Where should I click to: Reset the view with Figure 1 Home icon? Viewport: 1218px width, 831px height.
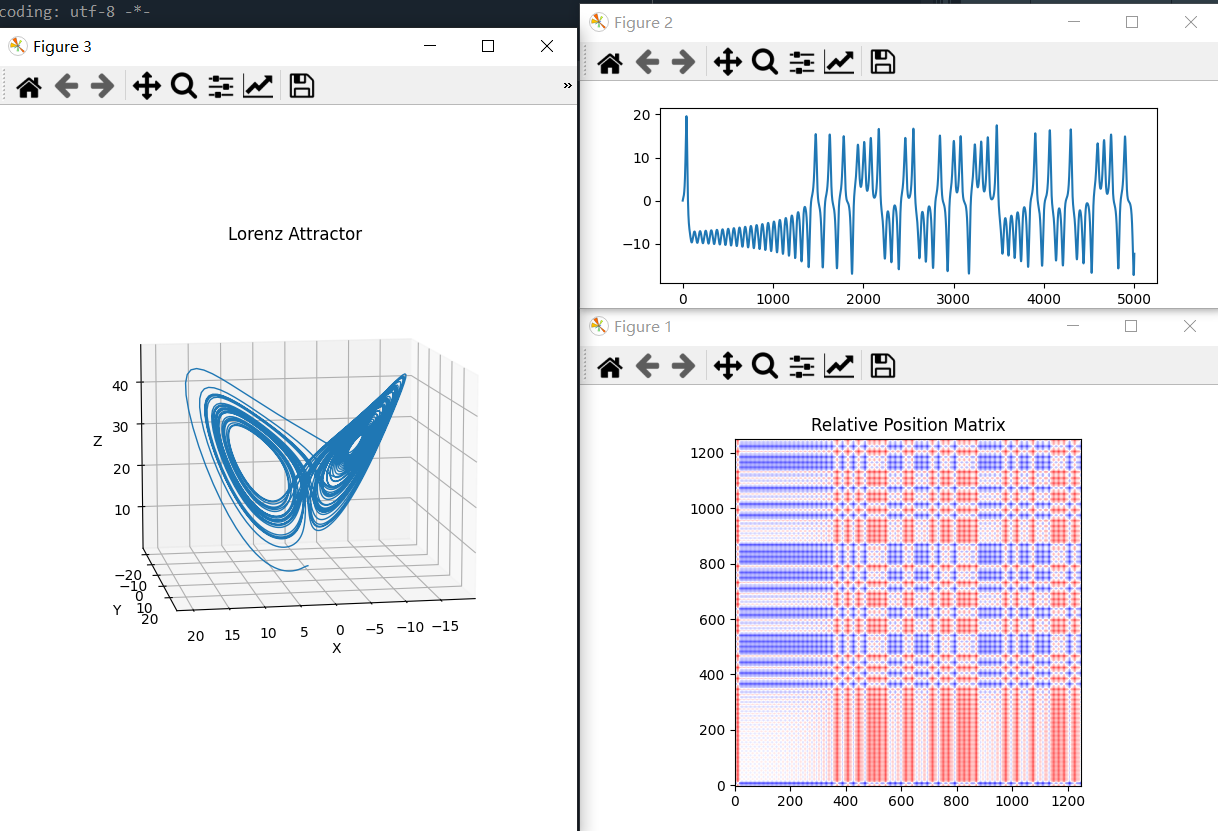tap(610, 367)
